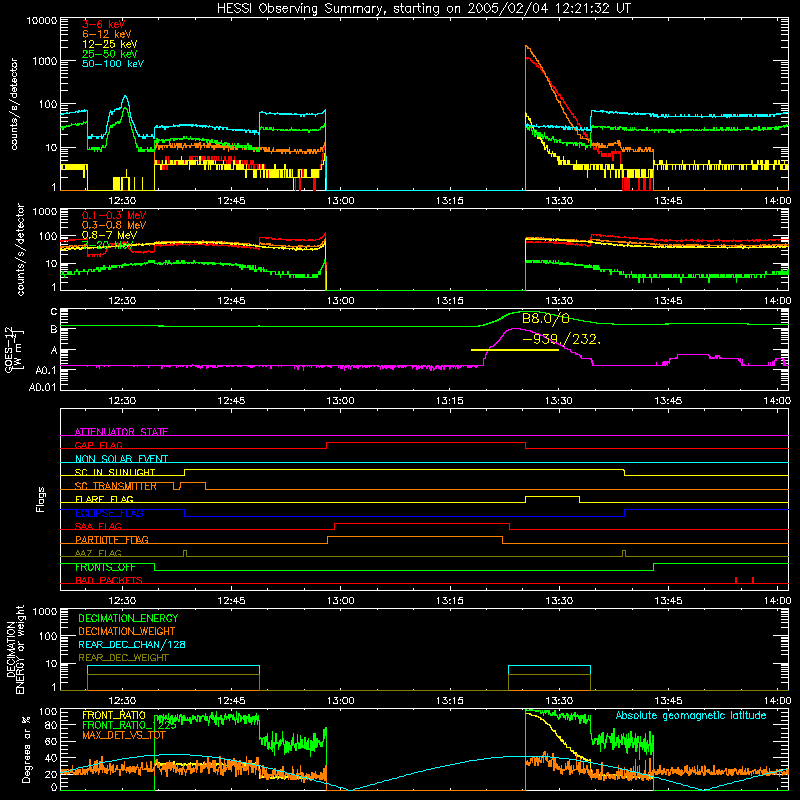
Task: Click the MAX_DET_VS_TOT legend label
Action: [x=124, y=735]
